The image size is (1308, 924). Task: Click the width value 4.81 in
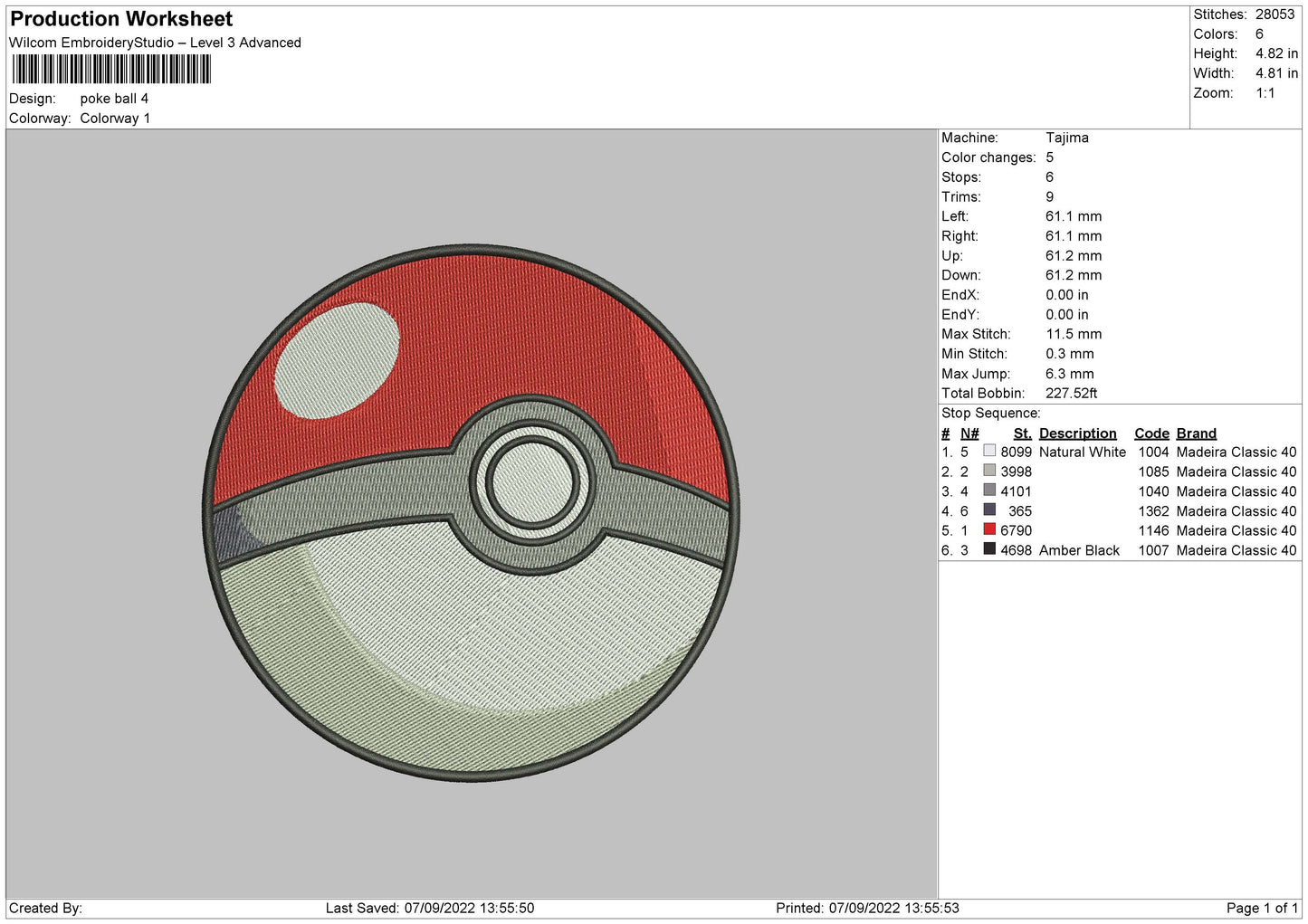point(1276,73)
